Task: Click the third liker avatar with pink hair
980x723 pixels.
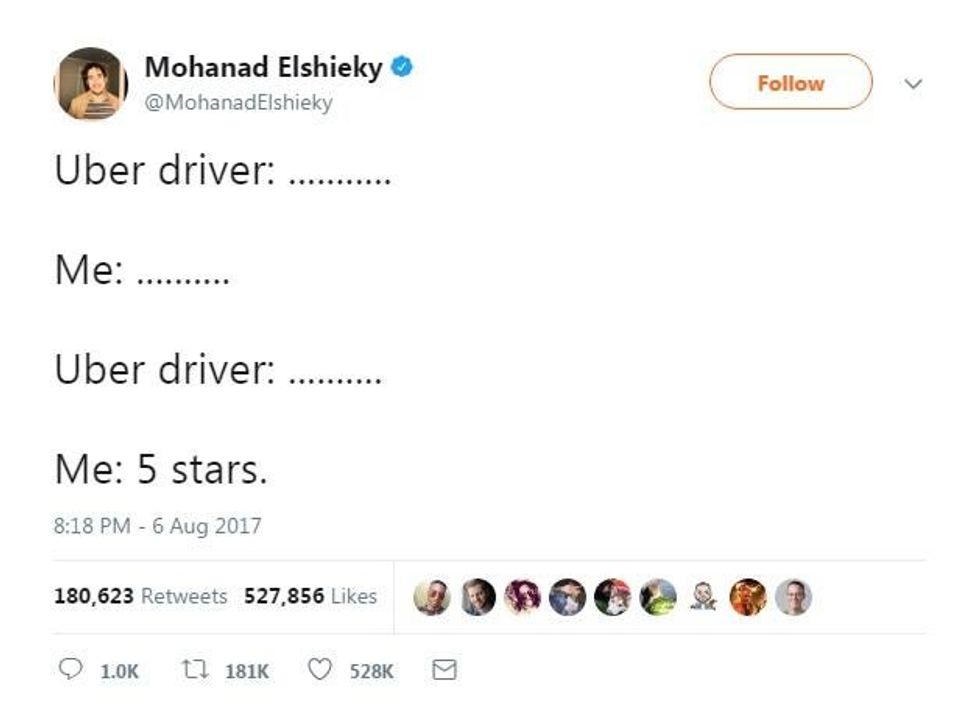Action: tap(522, 597)
